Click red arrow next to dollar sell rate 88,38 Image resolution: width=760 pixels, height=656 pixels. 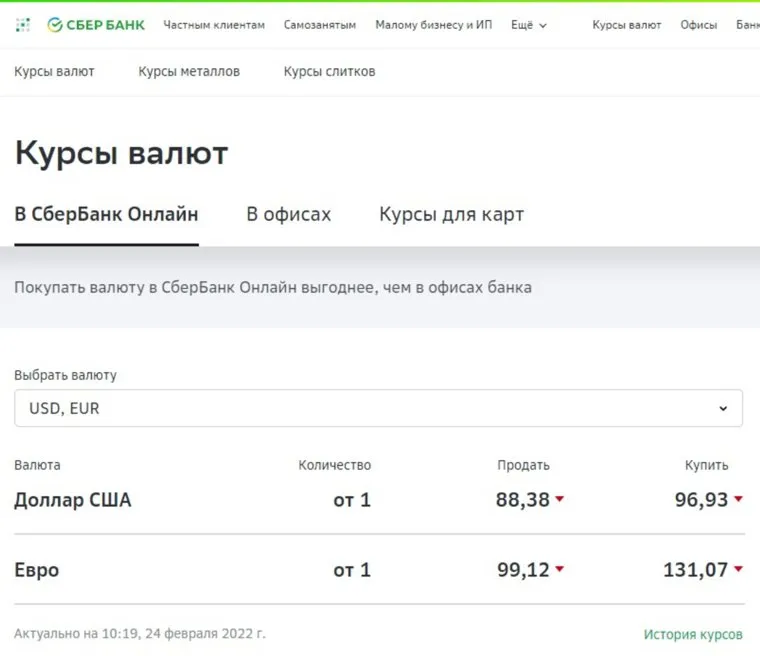click(x=559, y=500)
